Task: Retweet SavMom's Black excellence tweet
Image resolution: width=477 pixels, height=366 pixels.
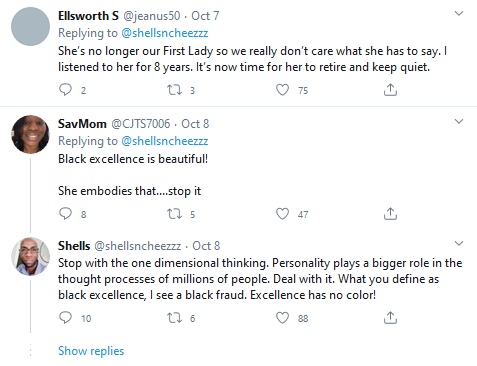Action: tap(174, 214)
